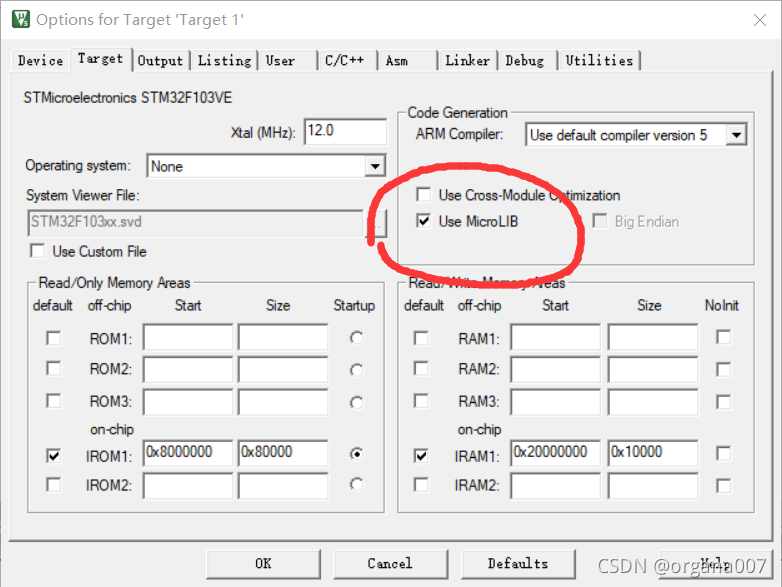The image size is (782, 587).
Task: Check the ROM2 default checkbox
Action: coord(53,369)
